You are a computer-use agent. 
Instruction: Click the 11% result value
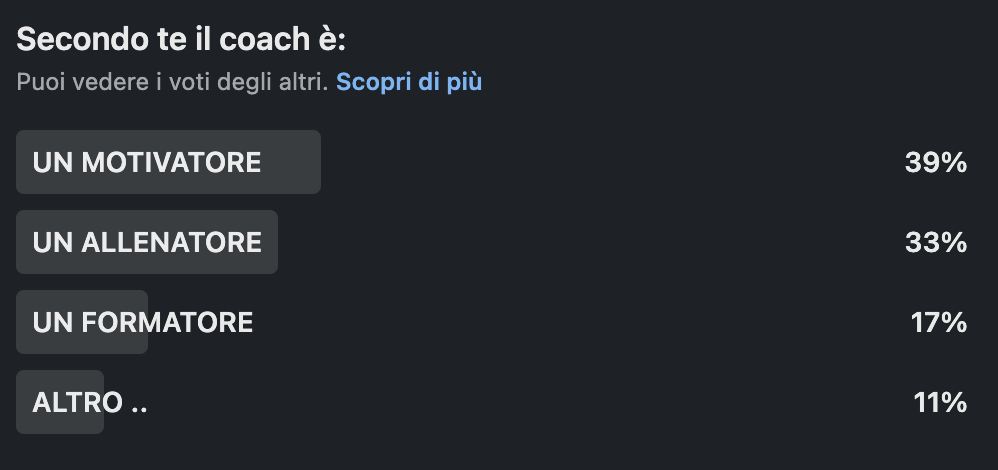(x=940, y=402)
